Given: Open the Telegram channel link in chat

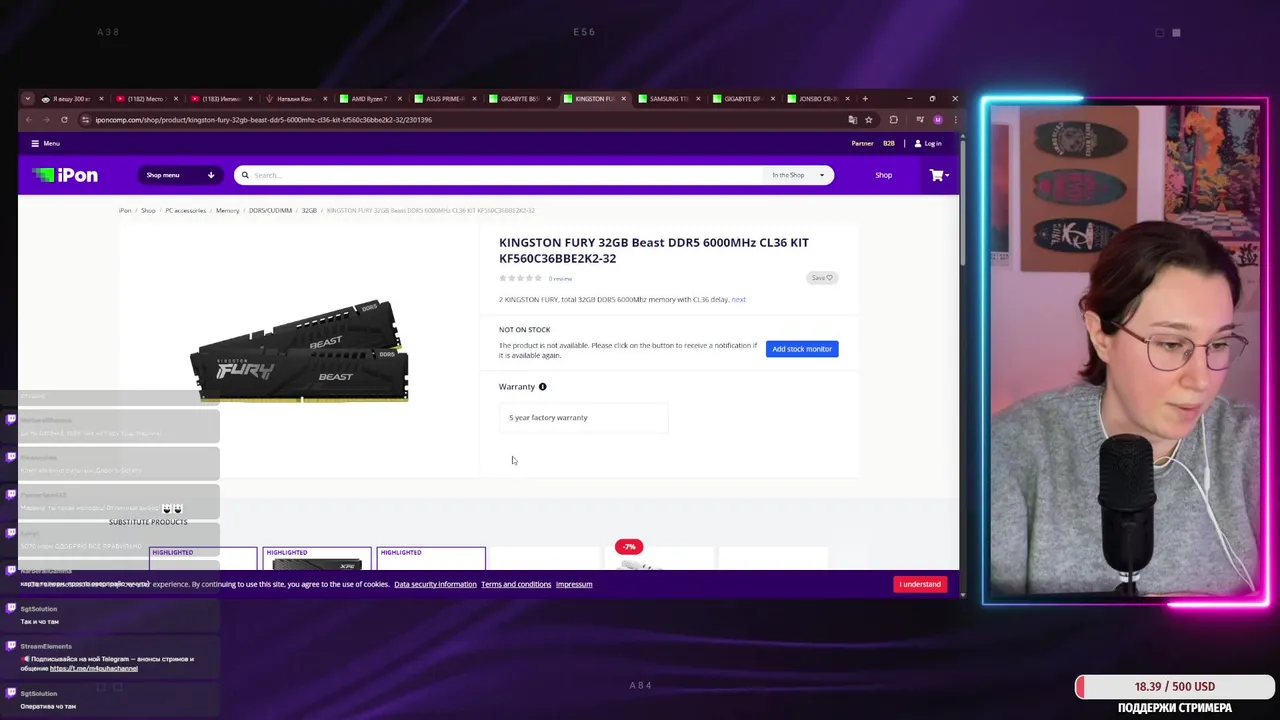Looking at the screenshot, I should coord(94,668).
